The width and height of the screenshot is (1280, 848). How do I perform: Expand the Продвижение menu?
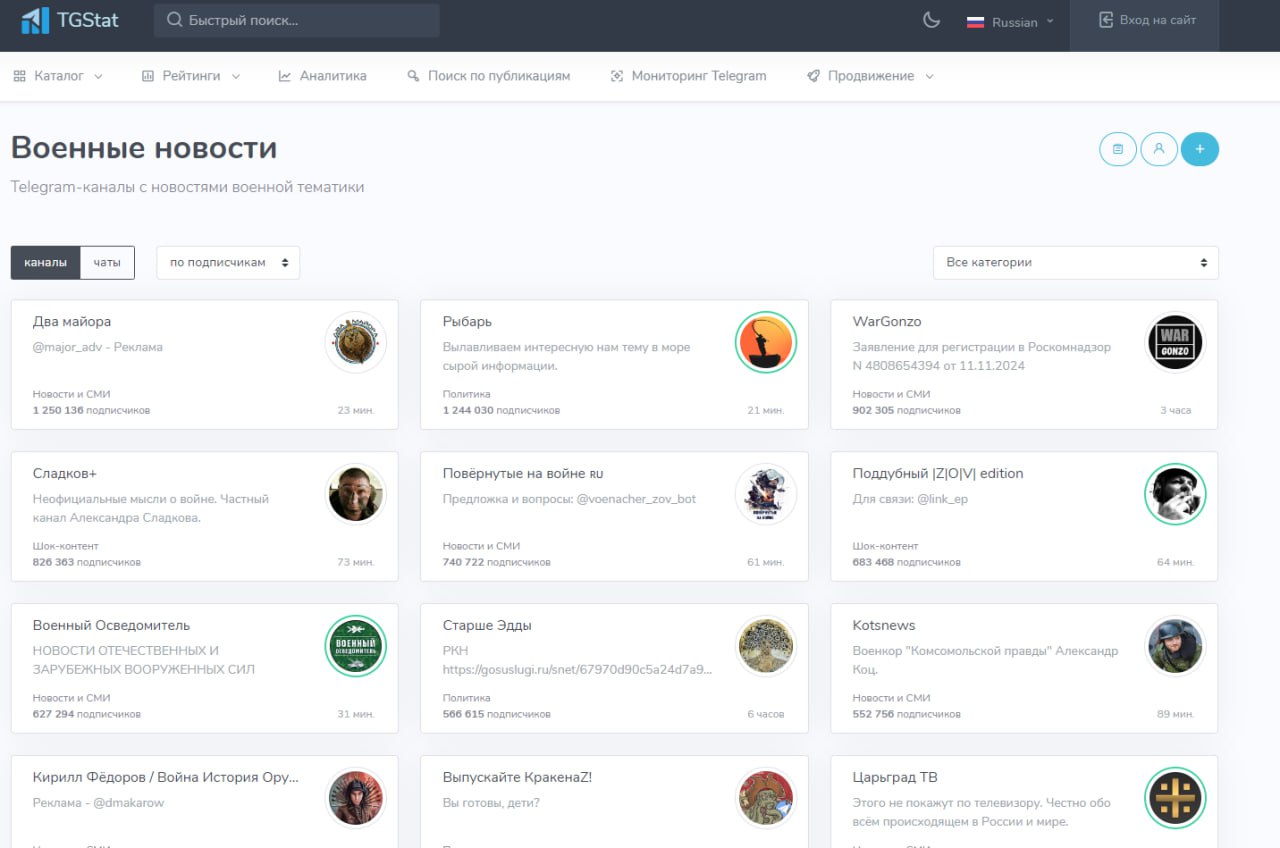point(870,76)
